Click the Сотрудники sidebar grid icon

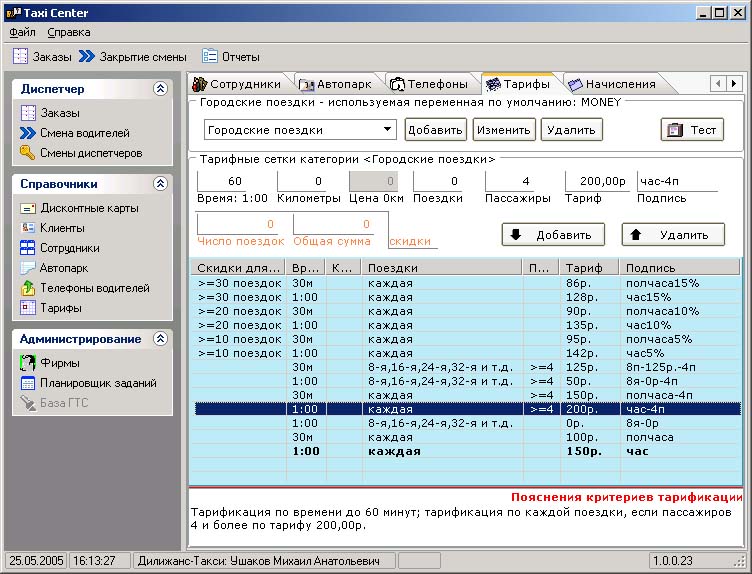pyautogui.click(x=28, y=248)
